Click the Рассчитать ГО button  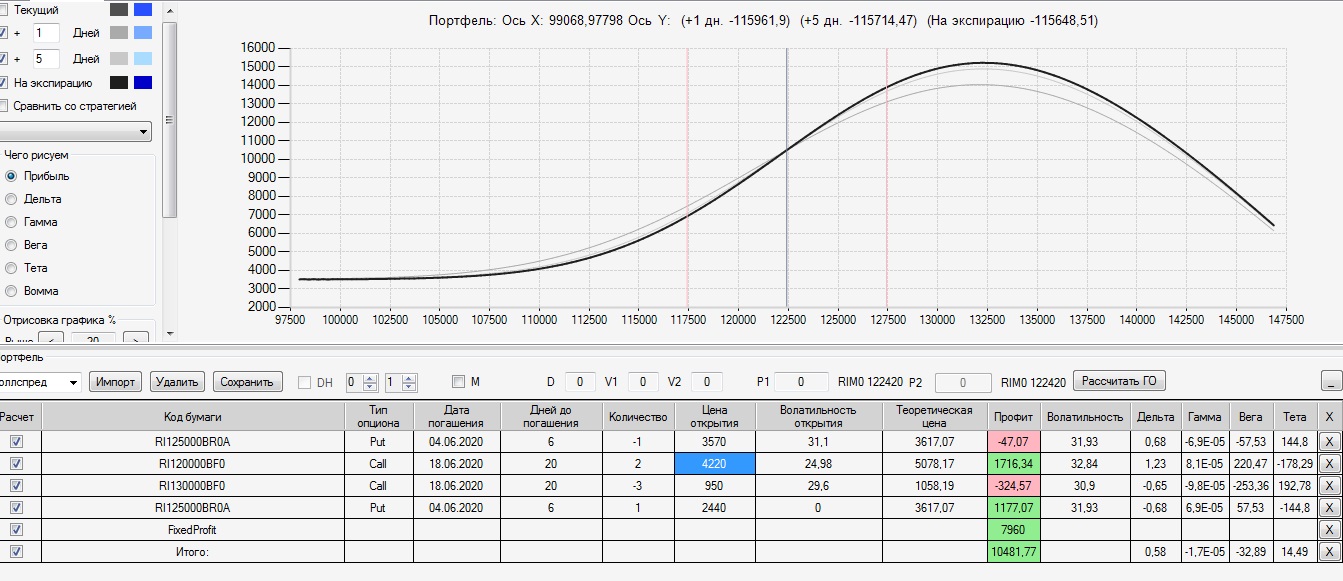(1119, 381)
